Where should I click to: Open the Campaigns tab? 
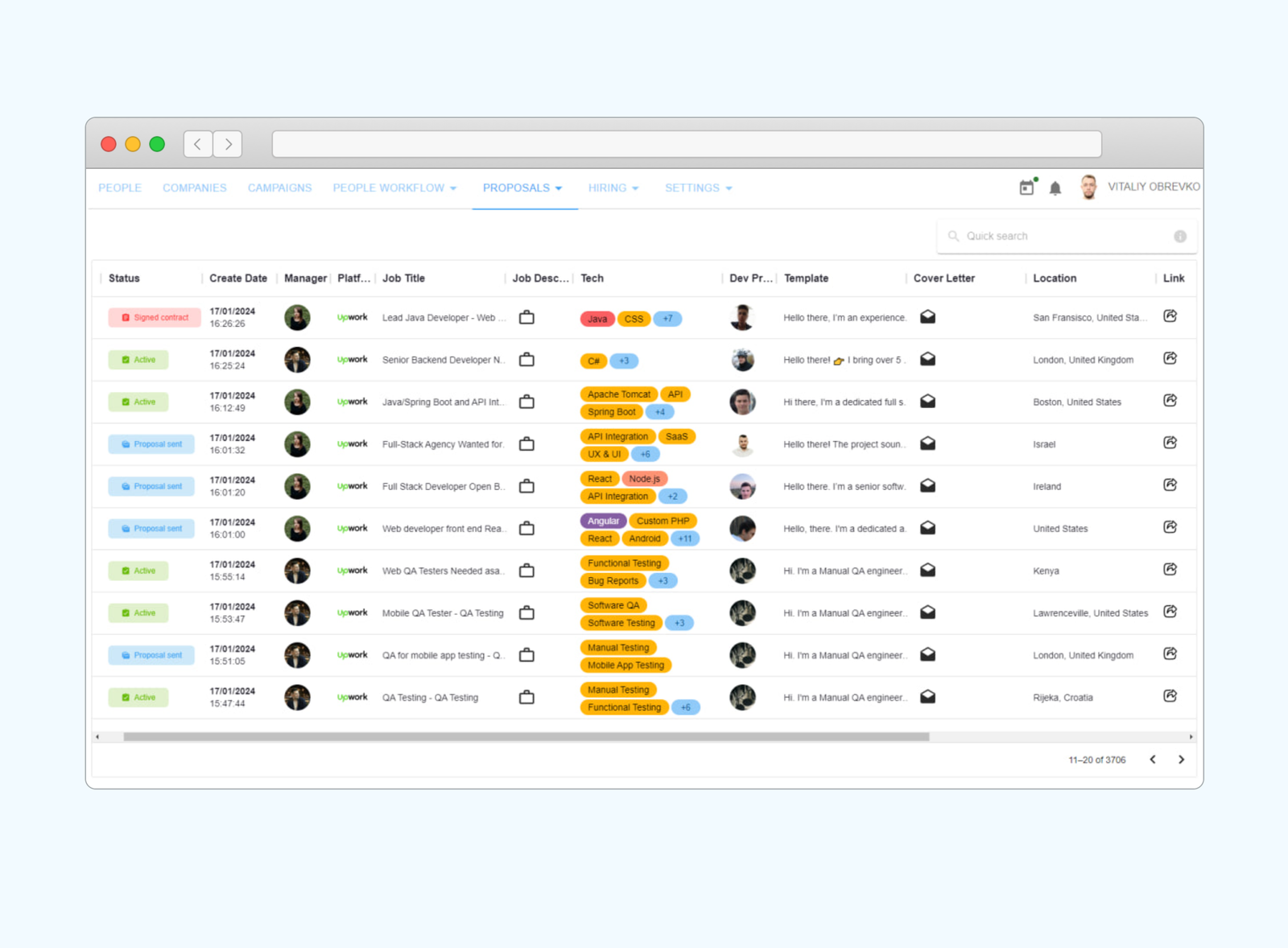[x=279, y=188]
